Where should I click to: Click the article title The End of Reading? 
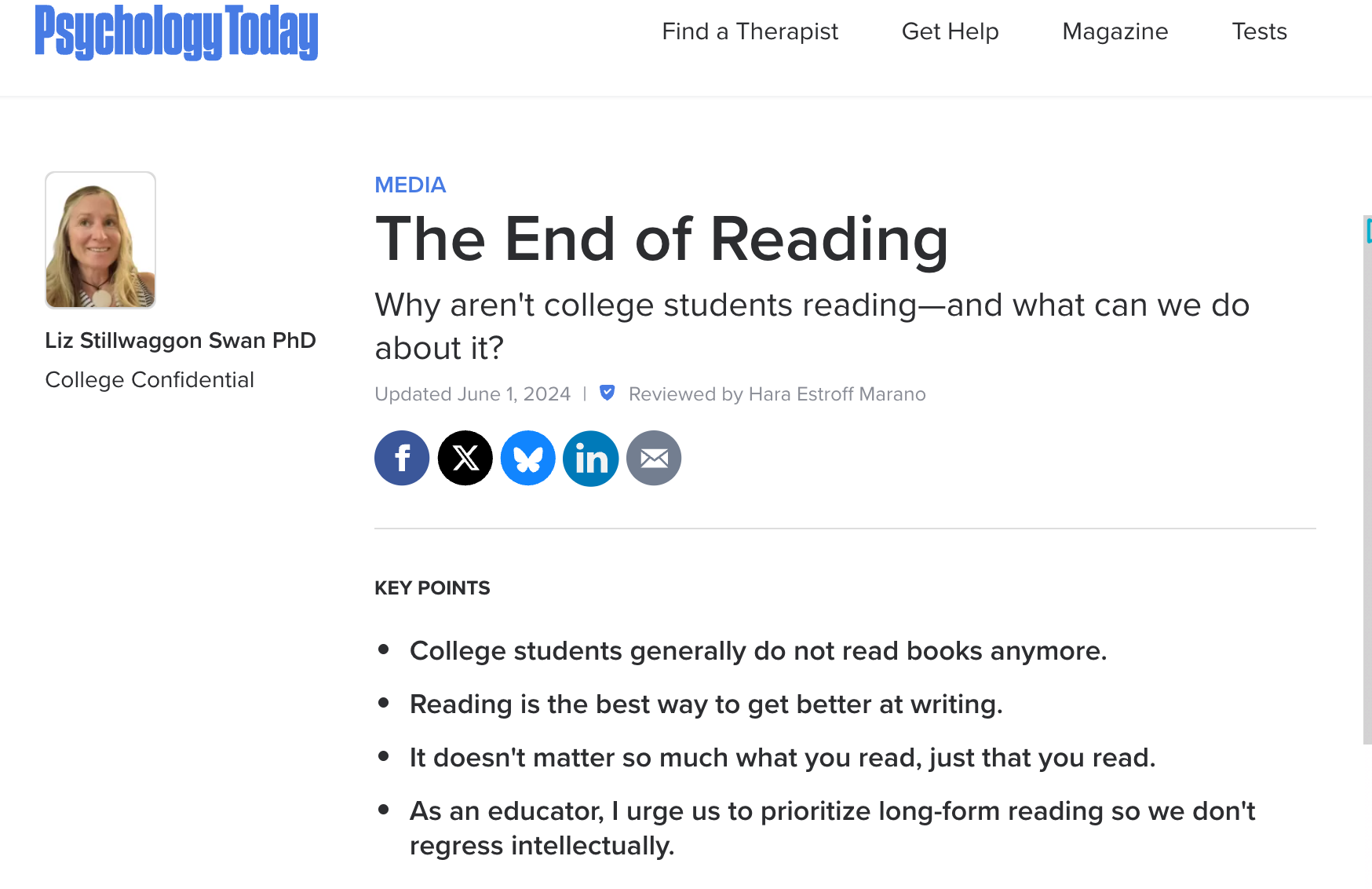pyautogui.click(x=662, y=239)
